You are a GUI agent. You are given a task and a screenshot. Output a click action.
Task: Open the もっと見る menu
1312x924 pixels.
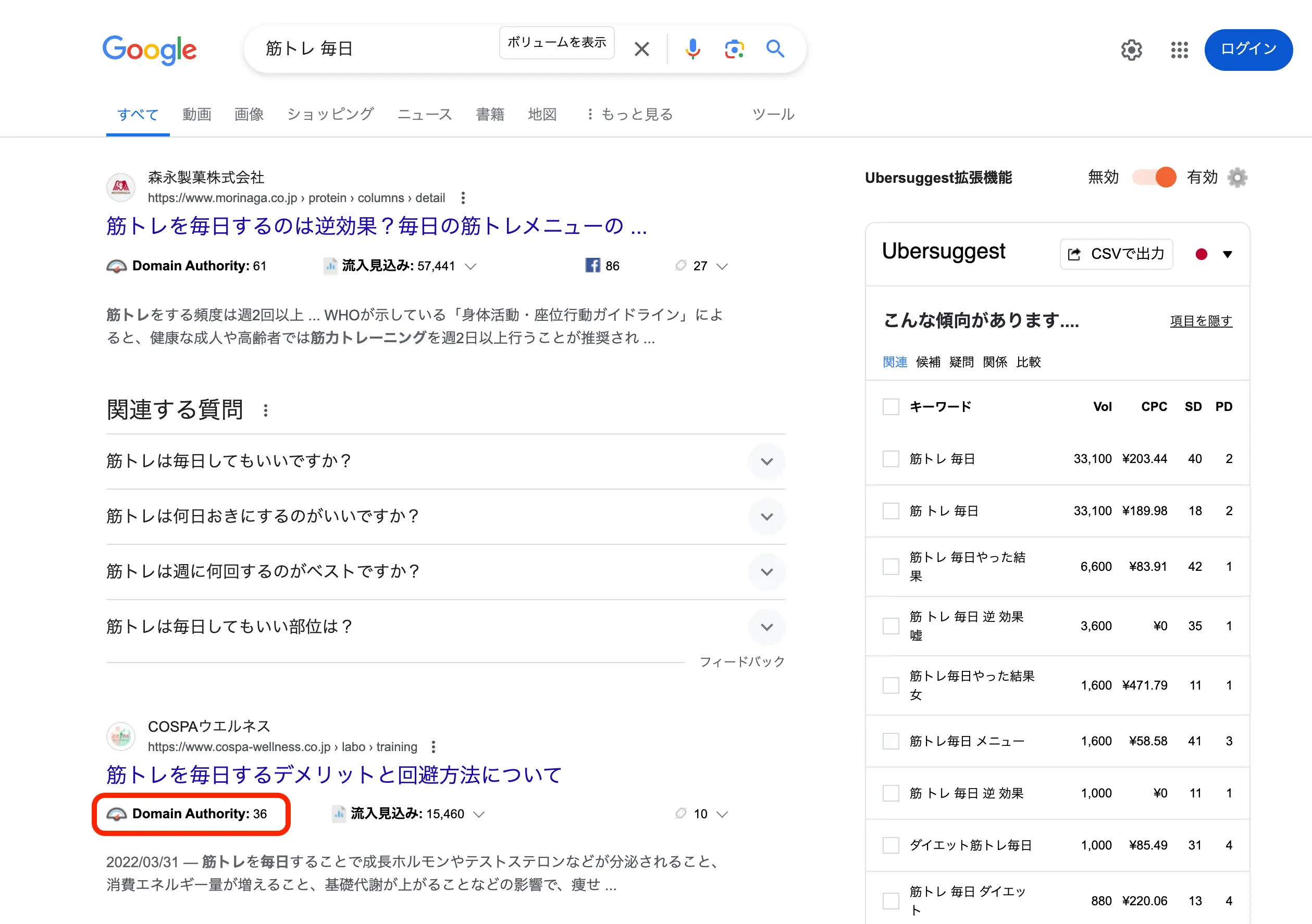tap(630, 114)
